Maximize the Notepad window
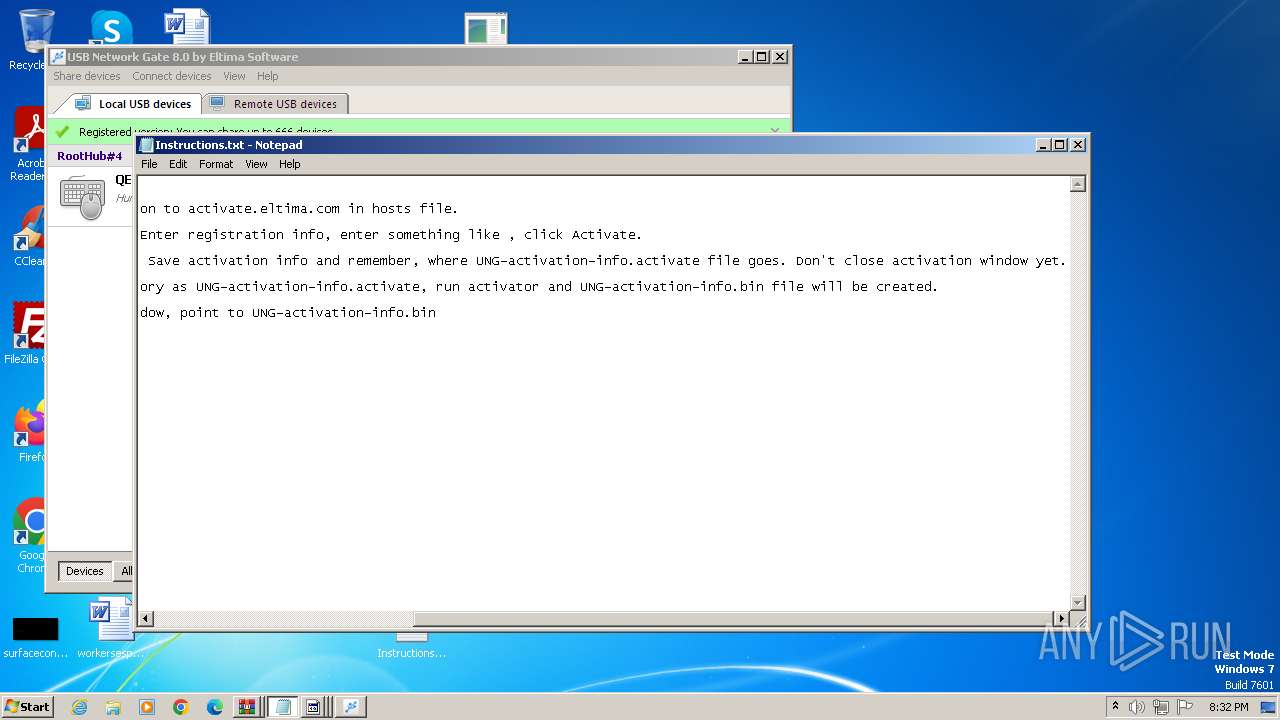The image size is (1280, 720). click(x=1060, y=144)
